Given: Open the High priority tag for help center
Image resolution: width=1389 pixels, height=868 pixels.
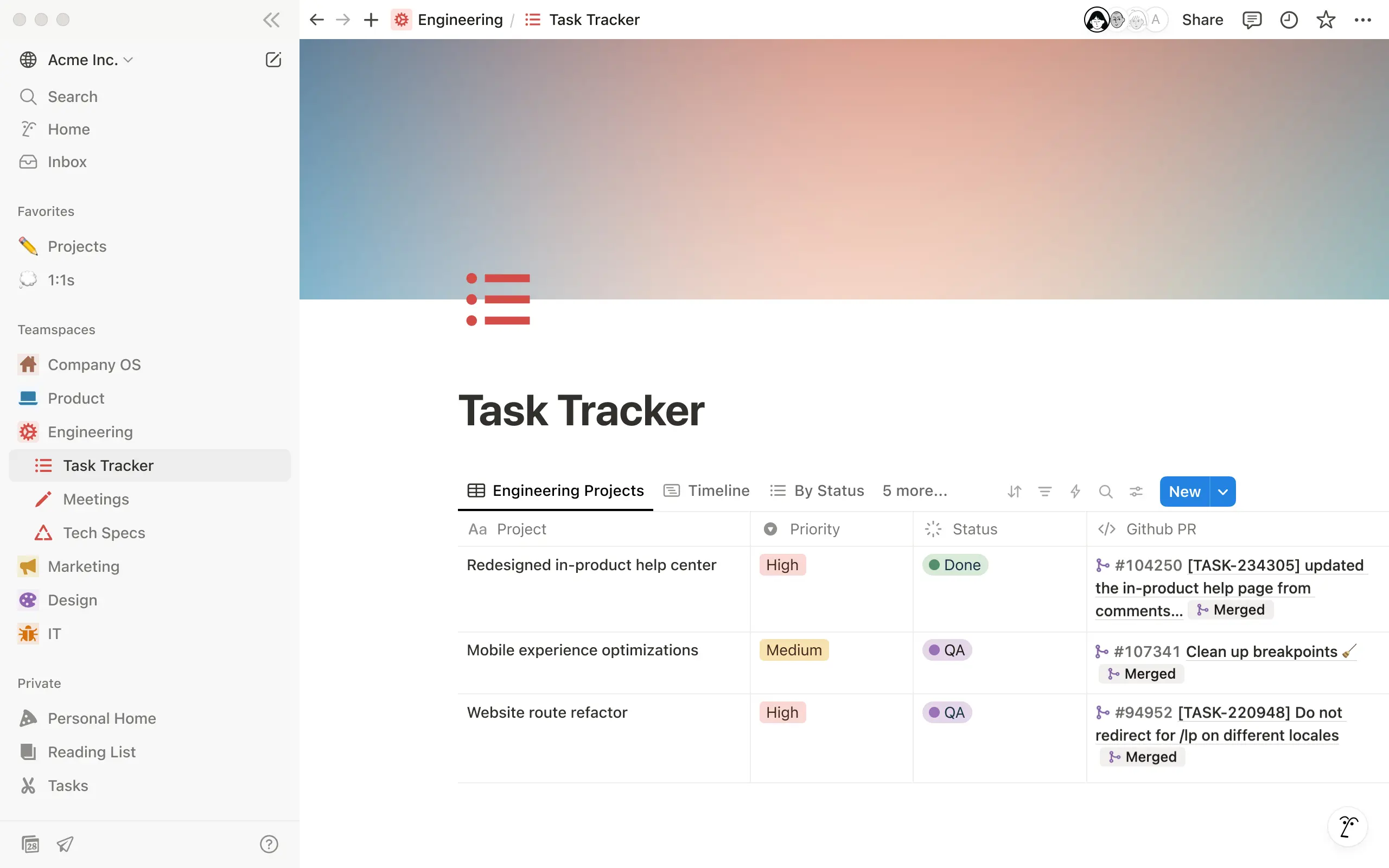Looking at the screenshot, I should point(782,565).
